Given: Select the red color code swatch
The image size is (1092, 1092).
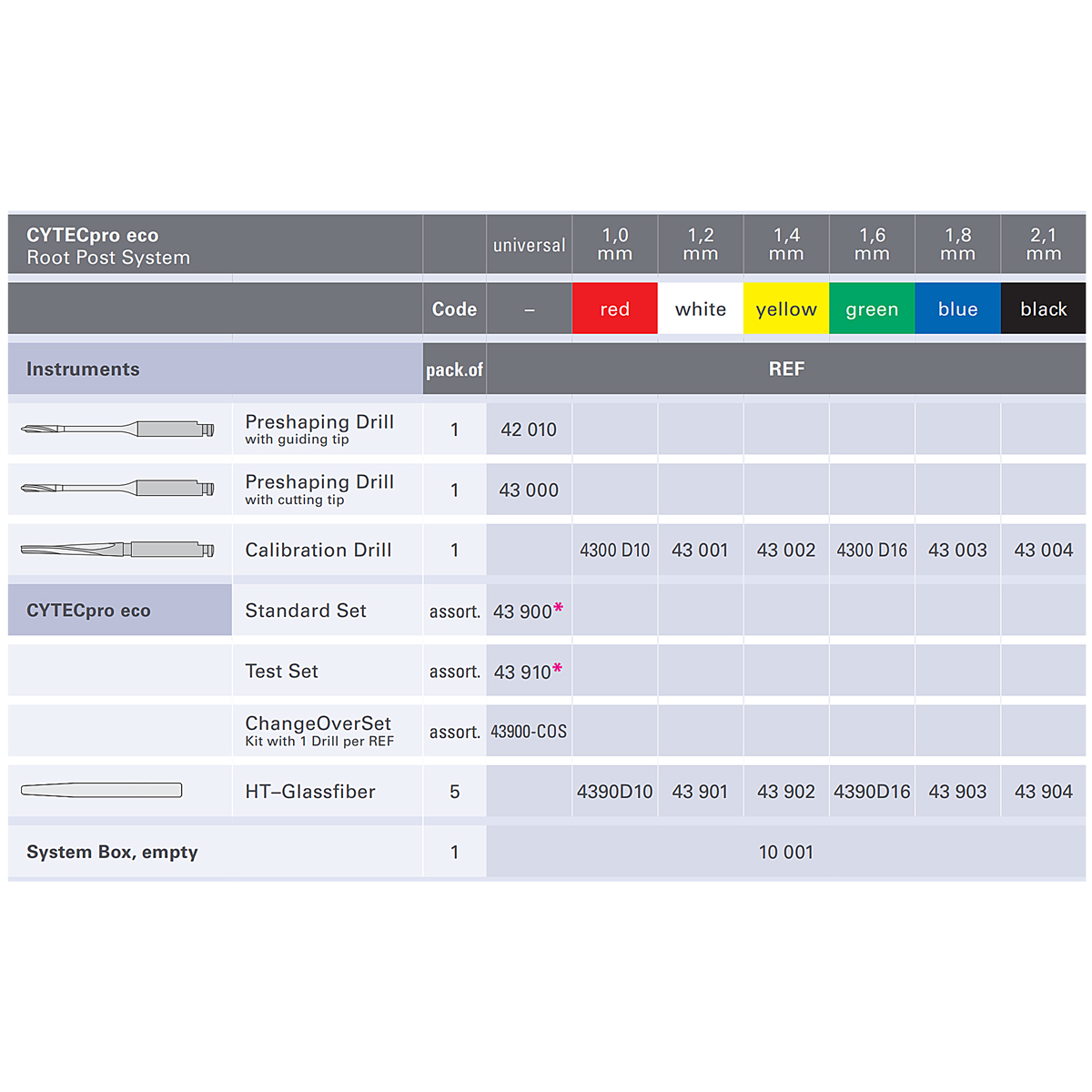Looking at the screenshot, I should tap(614, 309).
